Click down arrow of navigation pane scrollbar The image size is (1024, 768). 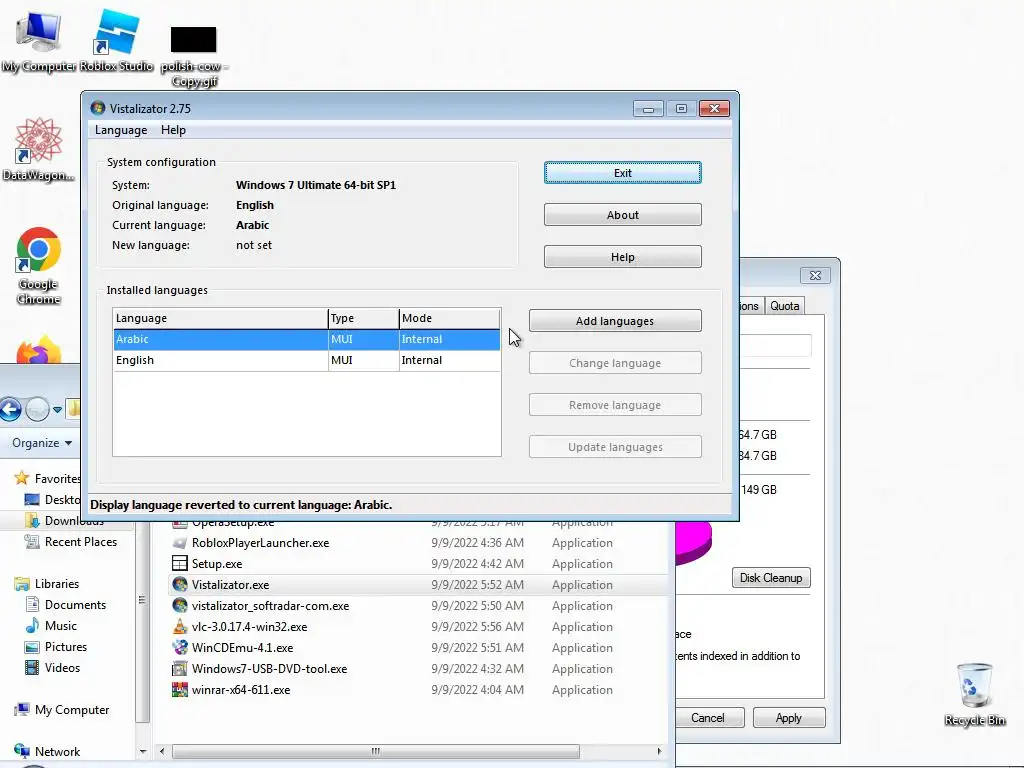(142, 752)
